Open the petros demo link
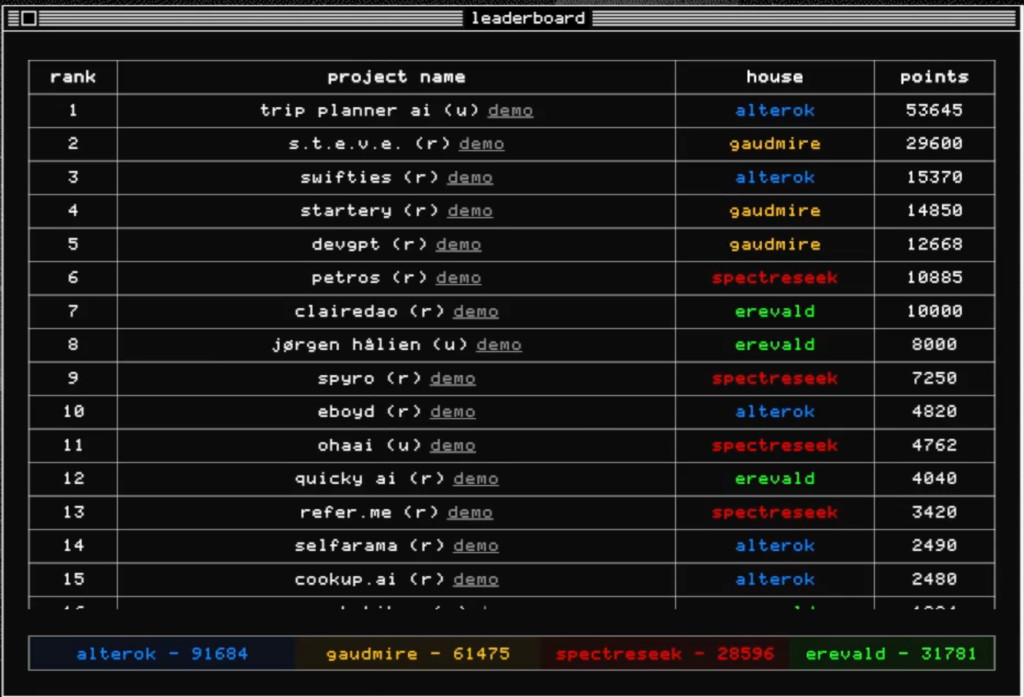Image resolution: width=1024 pixels, height=697 pixels. pyautogui.click(x=458, y=278)
